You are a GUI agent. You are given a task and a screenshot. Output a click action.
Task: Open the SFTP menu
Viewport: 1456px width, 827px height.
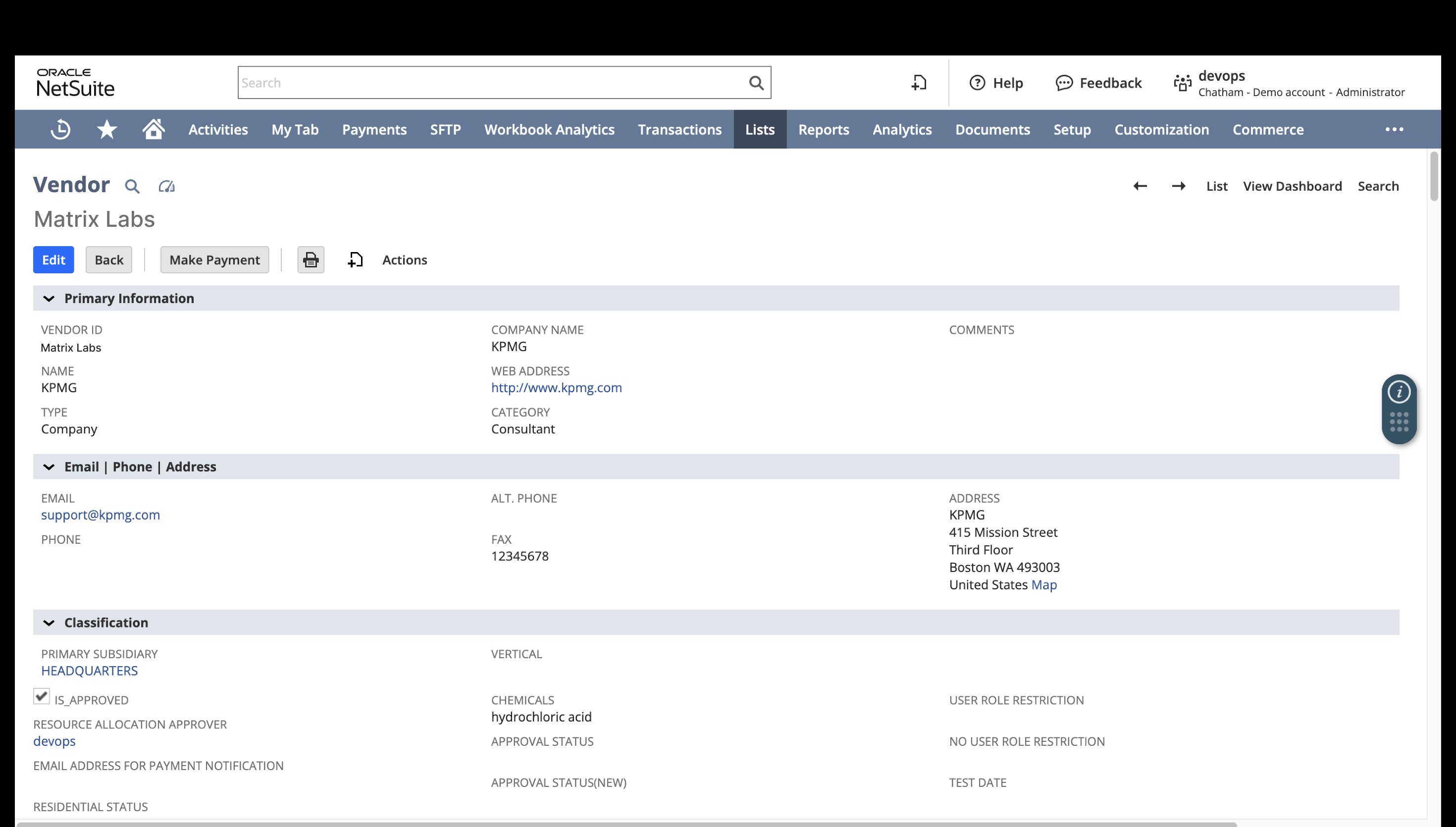(x=445, y=130)
